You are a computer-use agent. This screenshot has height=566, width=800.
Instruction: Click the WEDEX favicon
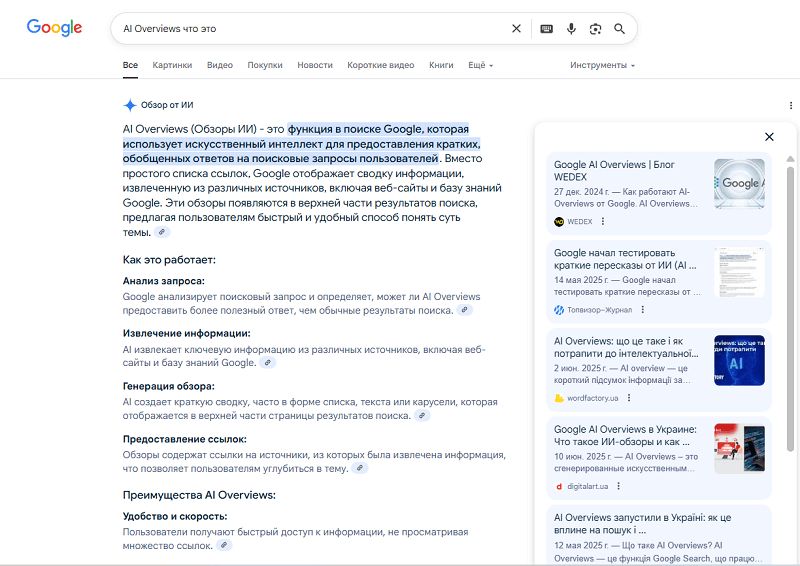pyautogui.click(x=559, y=222)
